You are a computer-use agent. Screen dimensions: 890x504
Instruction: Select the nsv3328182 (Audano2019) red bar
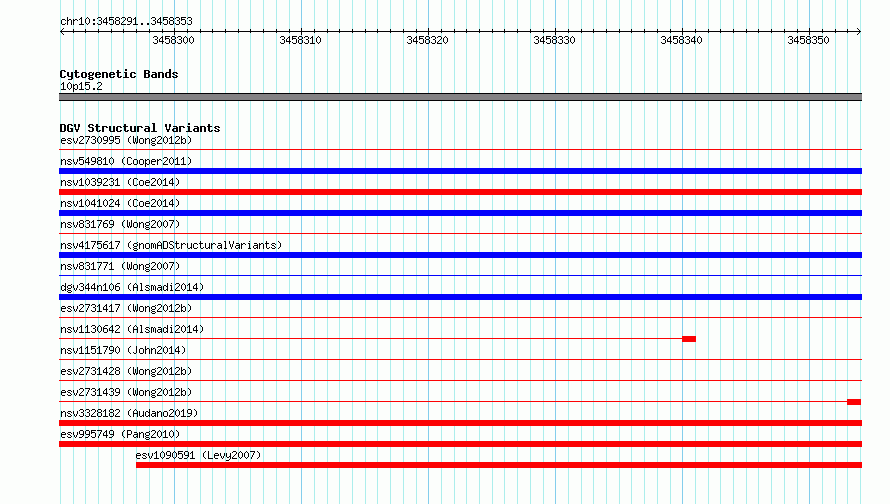460,423
